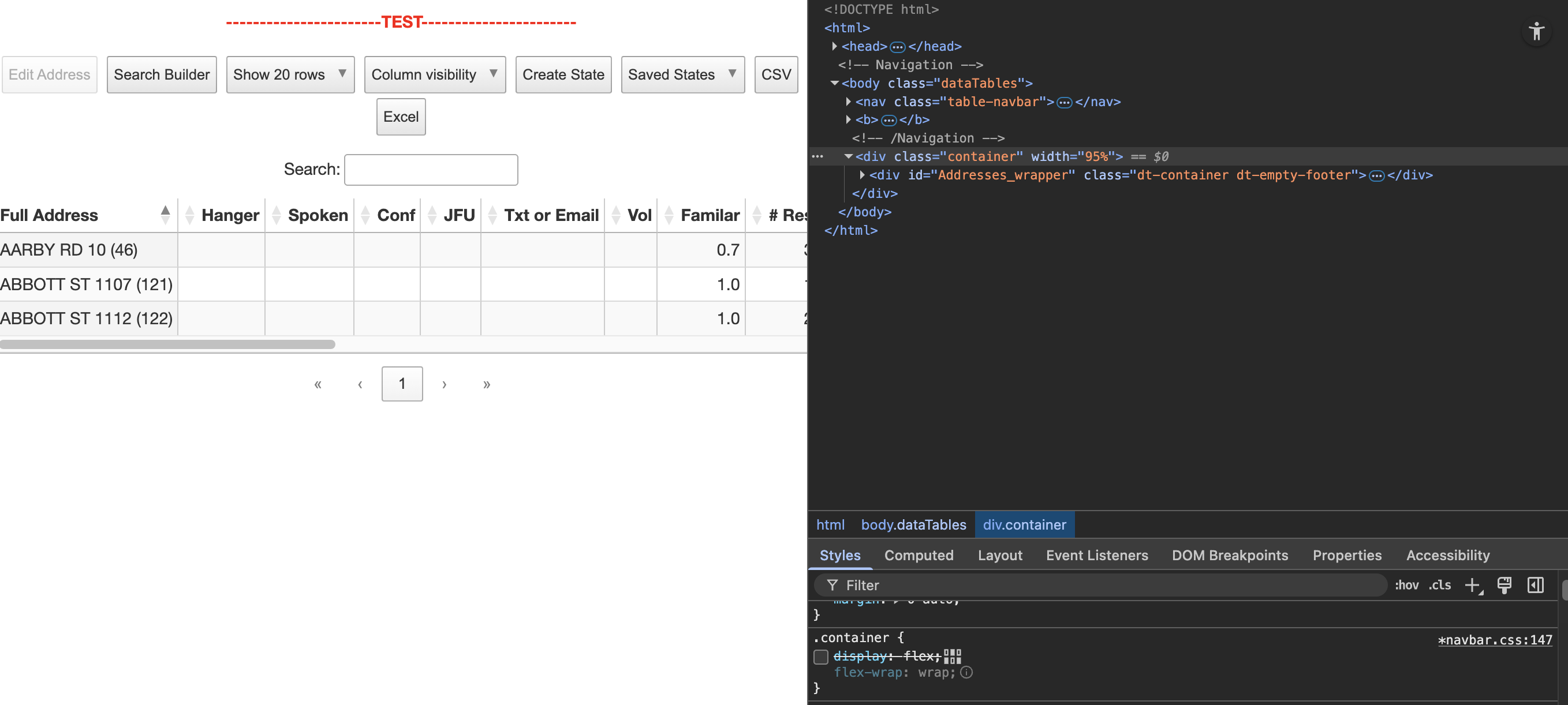This screenshot has height=705, width=1568.
Task: Export the table with the CSV button
Action: 775,75
